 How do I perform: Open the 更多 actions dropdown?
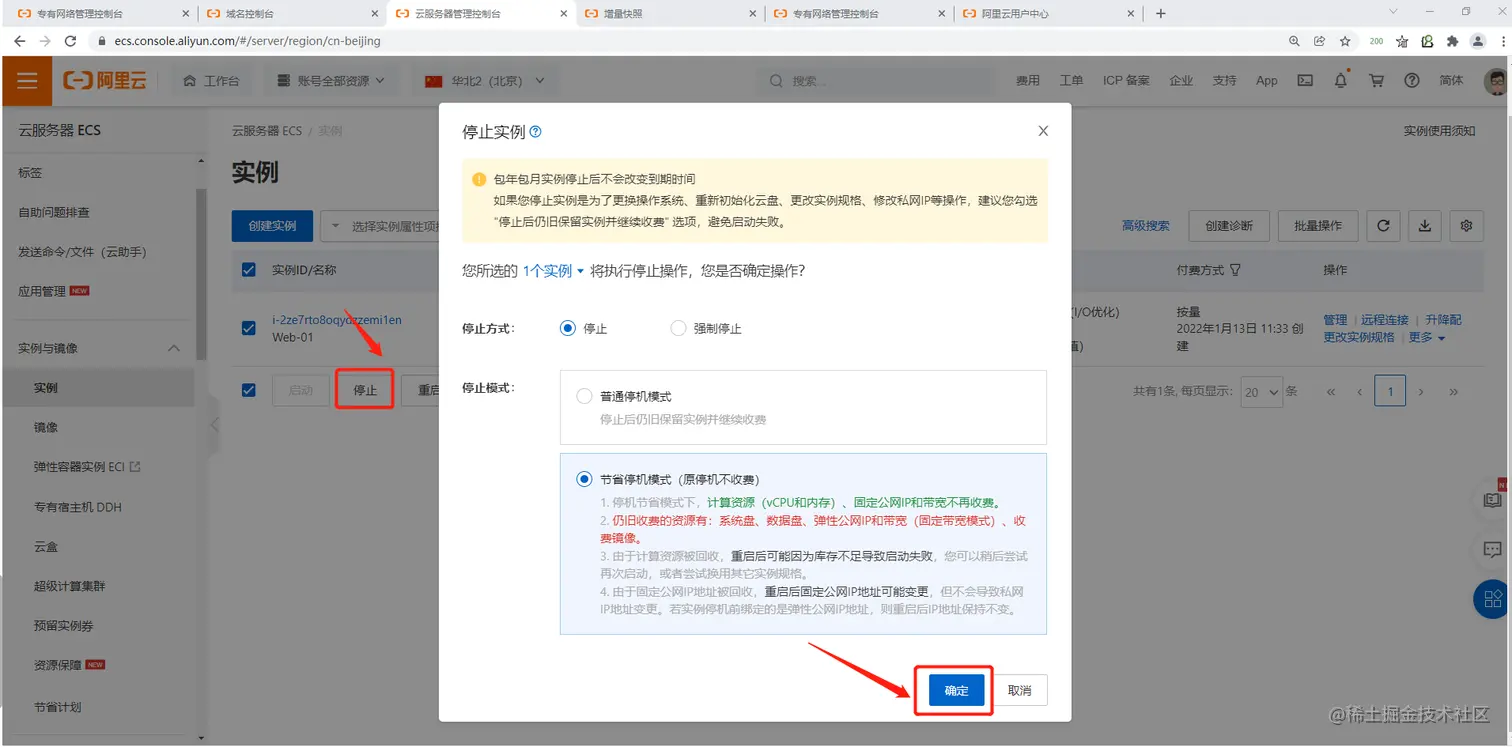tap(1427, 337)
